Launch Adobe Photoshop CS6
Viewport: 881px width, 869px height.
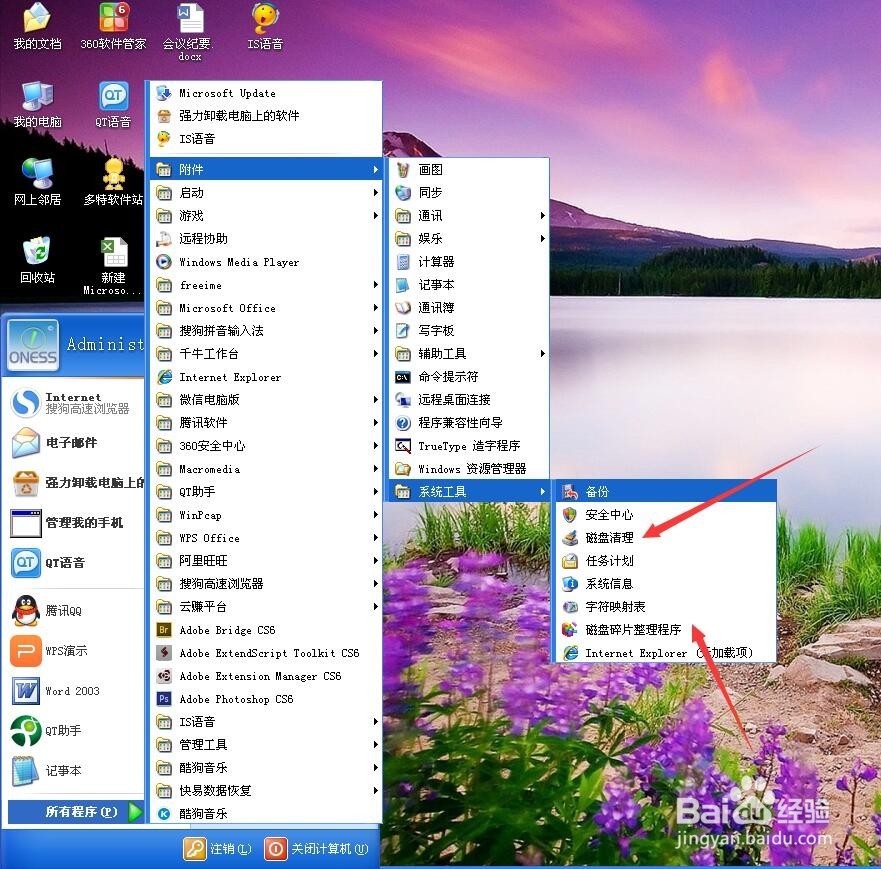tap(266, 699)
